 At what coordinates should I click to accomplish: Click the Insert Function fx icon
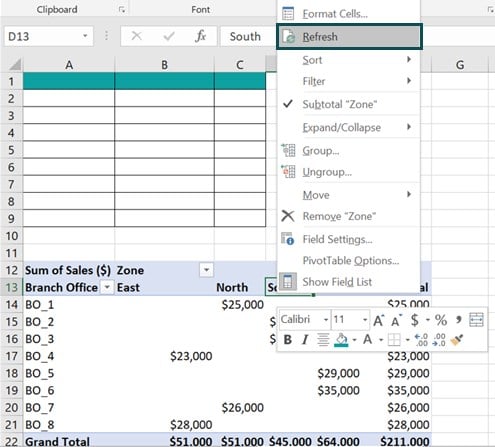pos(201,36)
